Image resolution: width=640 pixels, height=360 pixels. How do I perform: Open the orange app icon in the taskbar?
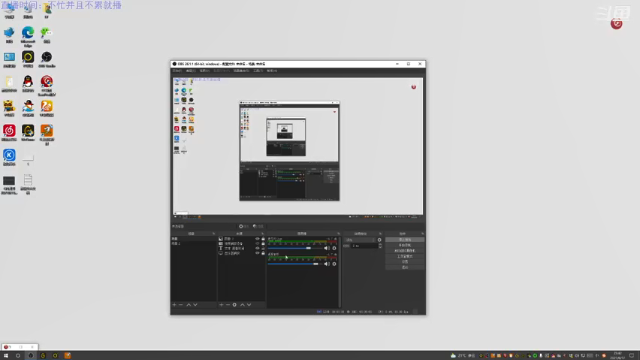pos(67,356)
